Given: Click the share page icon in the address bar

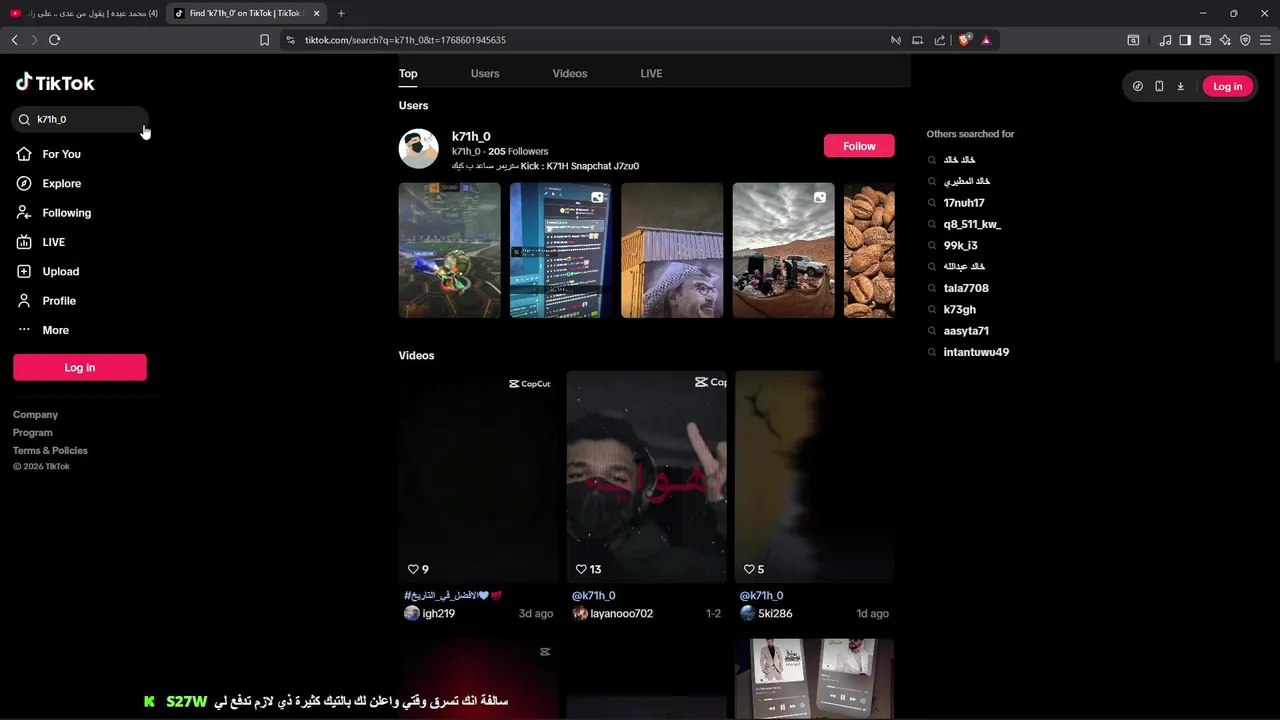Looking at the screenshot, I should tap(940, 40).
